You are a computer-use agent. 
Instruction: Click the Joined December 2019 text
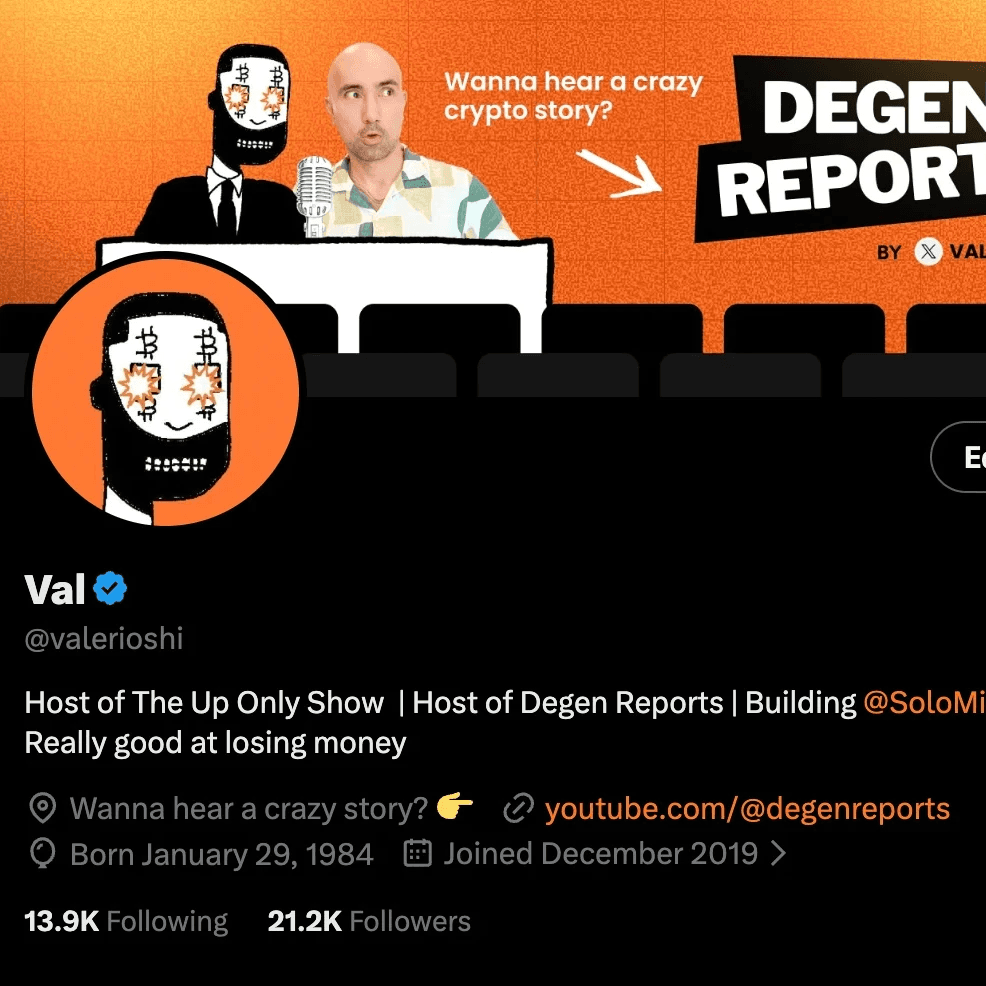(601, 853)
